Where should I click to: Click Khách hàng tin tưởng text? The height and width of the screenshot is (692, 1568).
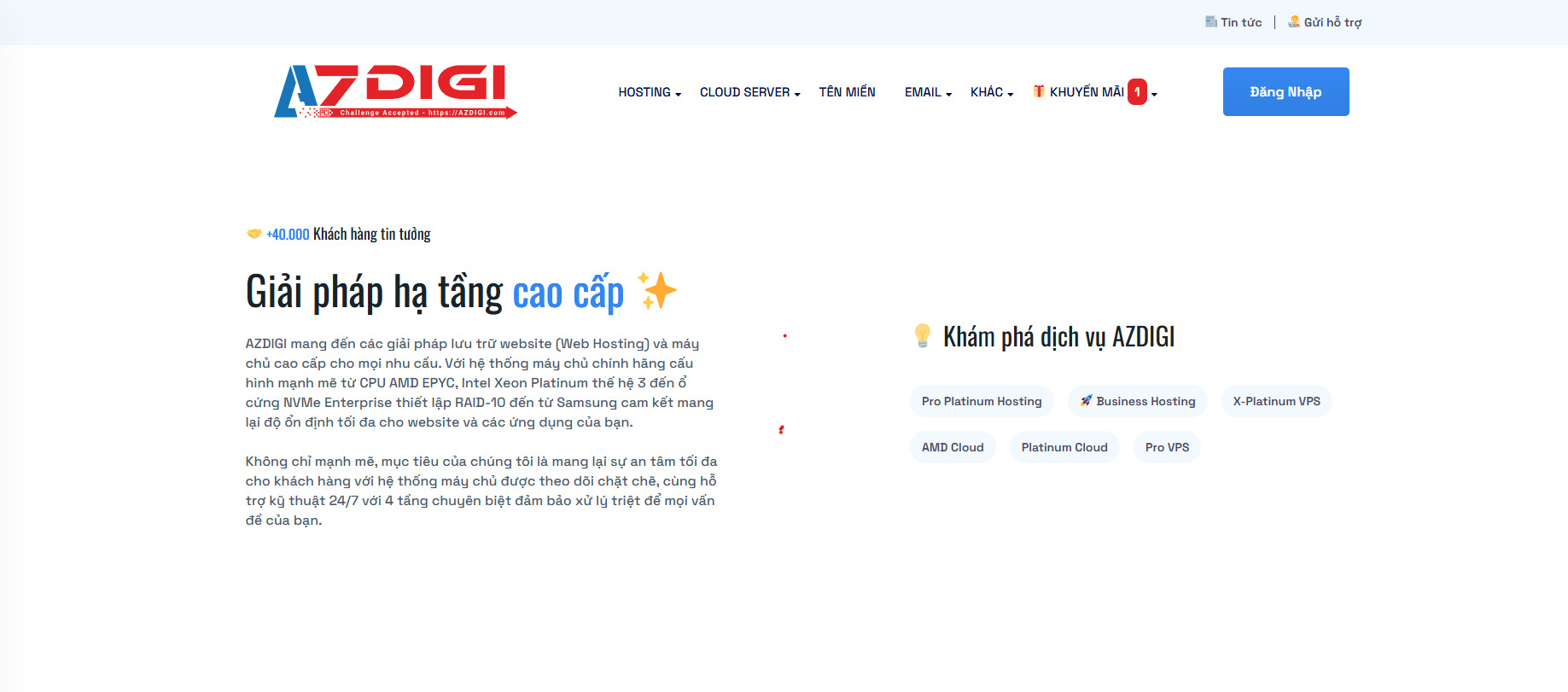click(372, 234)
